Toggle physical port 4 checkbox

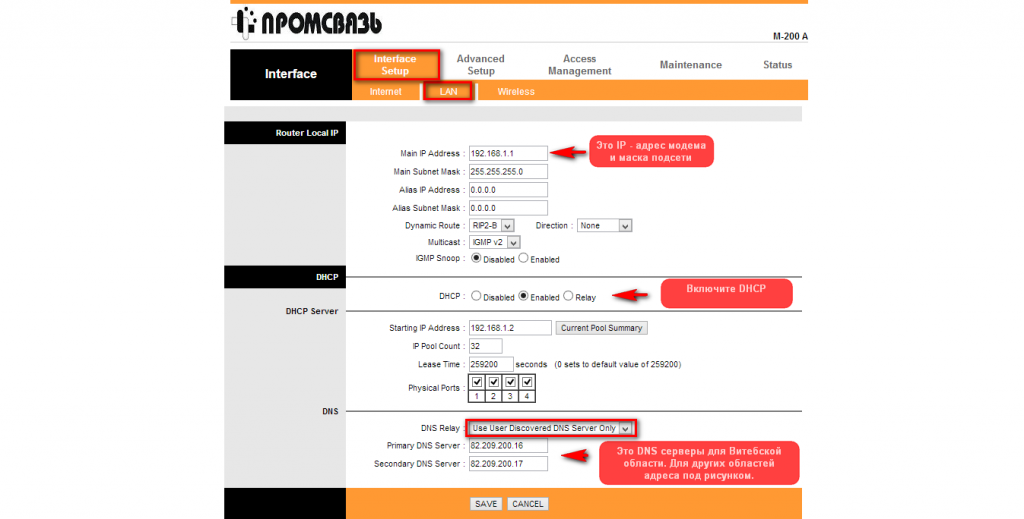(527, 382)
